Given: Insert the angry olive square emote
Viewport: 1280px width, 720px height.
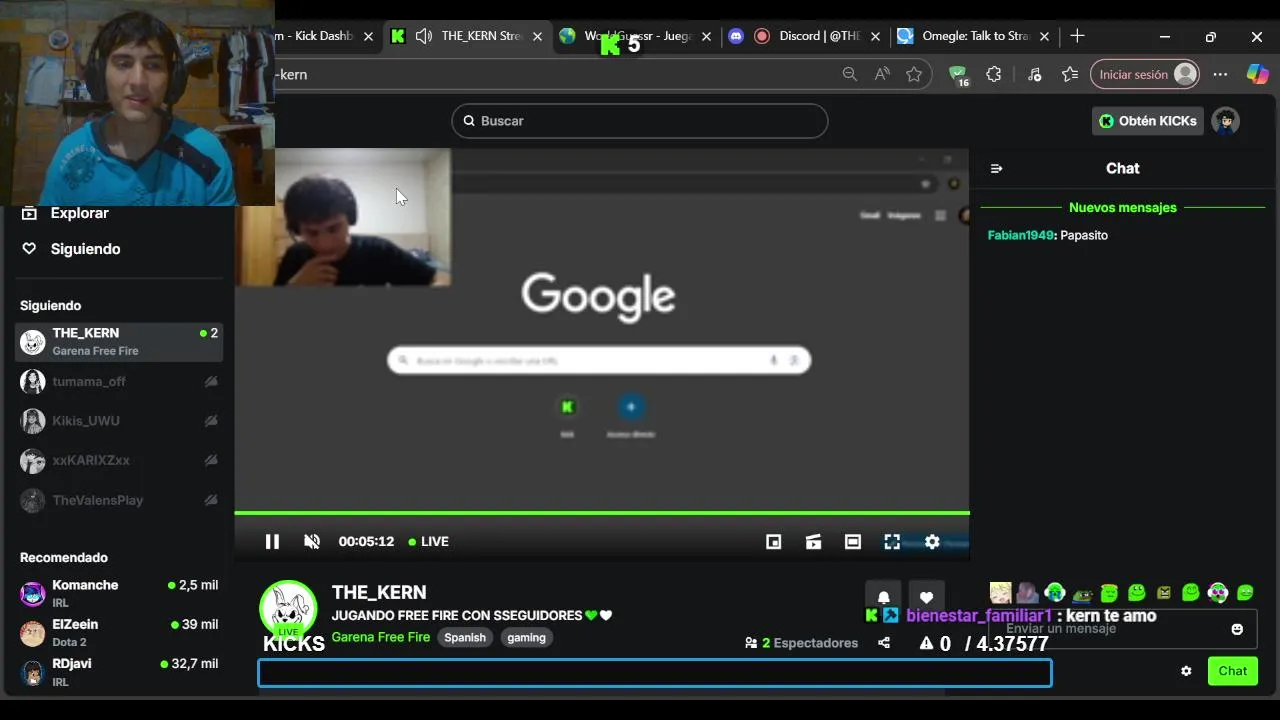Looking at the screenshot, I should 1163,593.
